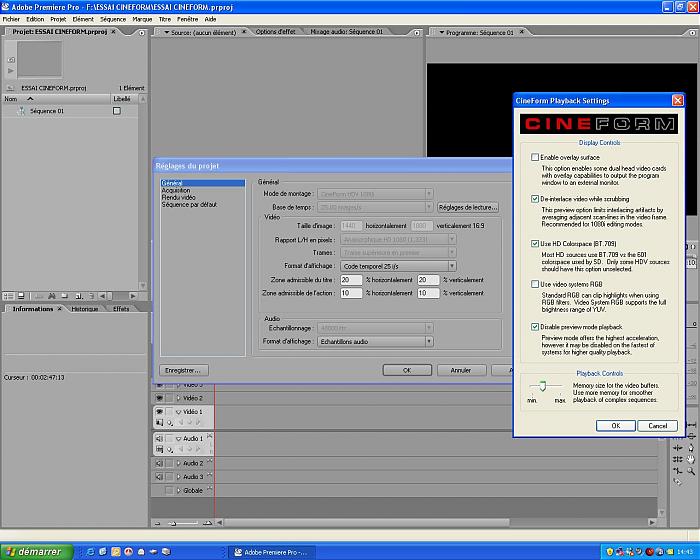Open the Internet Explorer quick launch icon
700x560 pixels.
(x=90, y=552)
